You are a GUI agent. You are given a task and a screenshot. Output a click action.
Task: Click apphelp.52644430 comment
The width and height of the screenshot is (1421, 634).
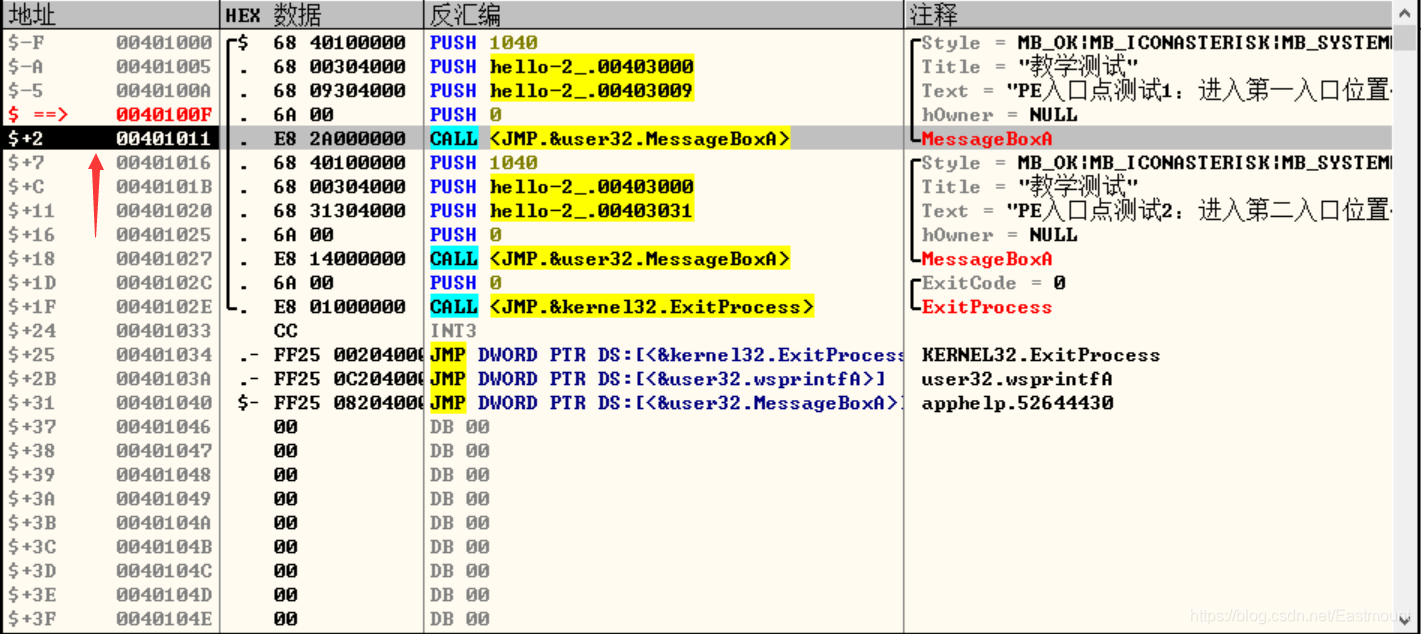[x=1017, y=403]
